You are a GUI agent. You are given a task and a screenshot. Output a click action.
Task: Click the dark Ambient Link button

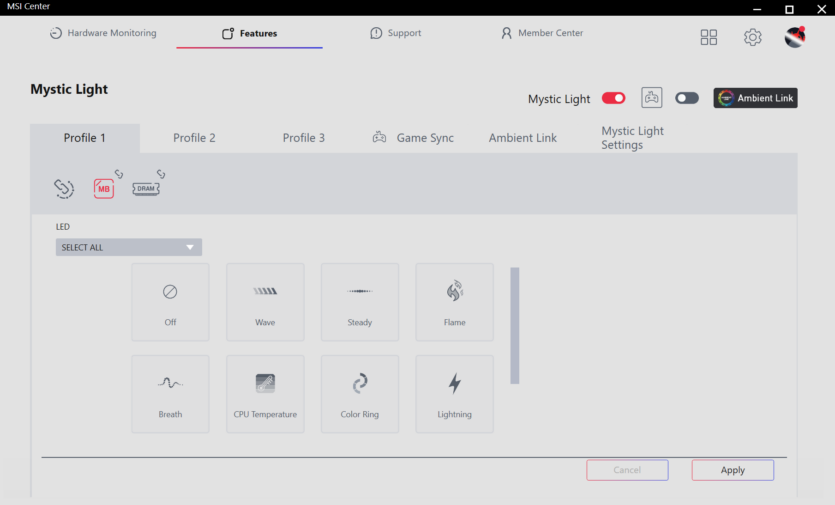(756, 98)
